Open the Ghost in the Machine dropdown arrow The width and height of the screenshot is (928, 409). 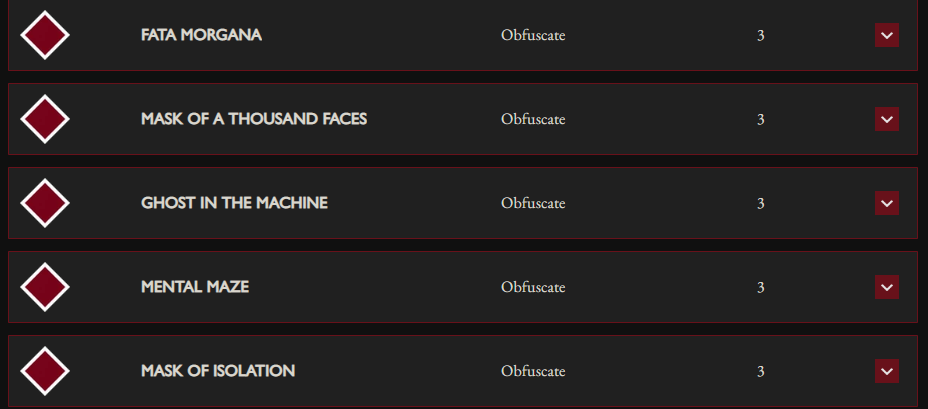(887, 203)
